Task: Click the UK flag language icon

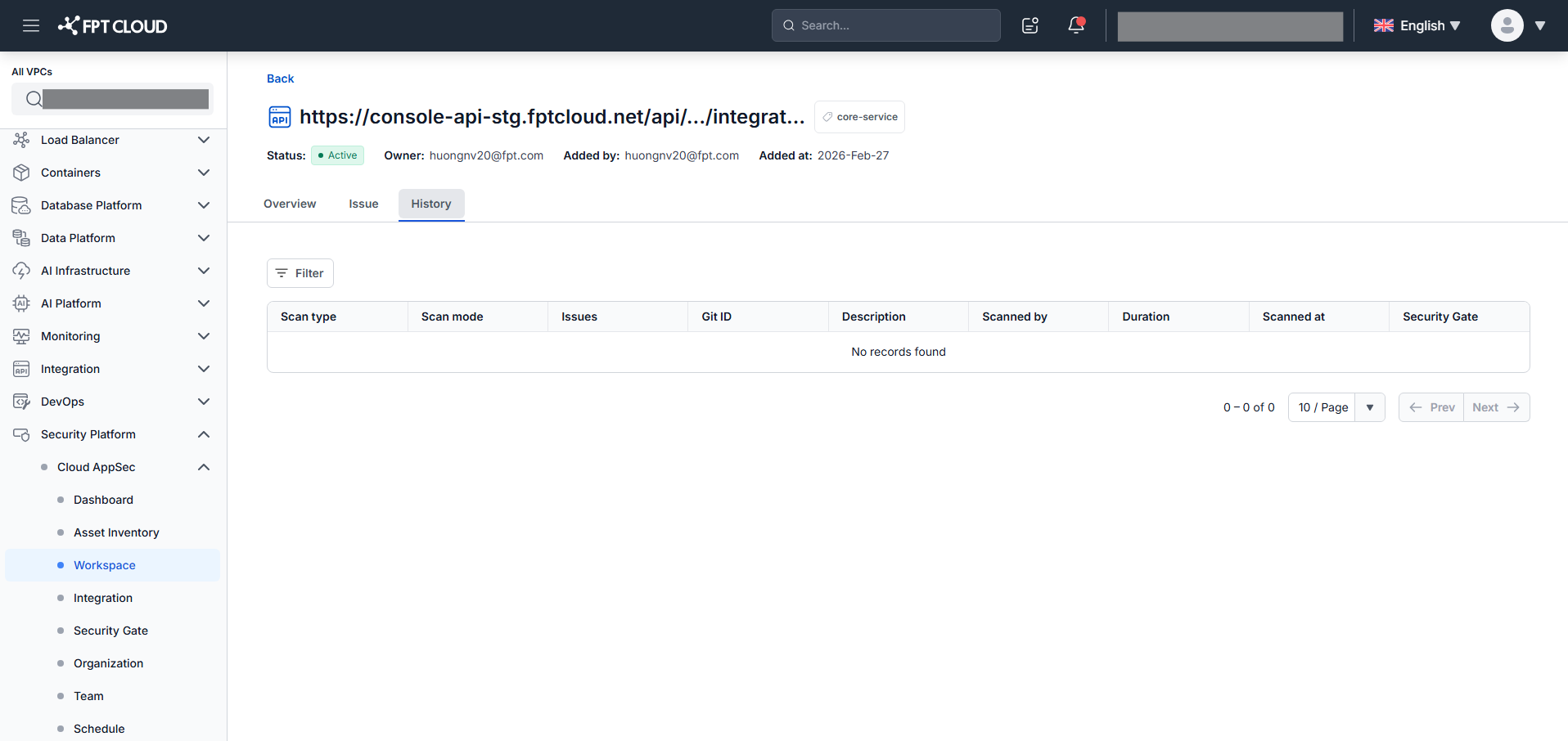Action: coord(1384,25)
